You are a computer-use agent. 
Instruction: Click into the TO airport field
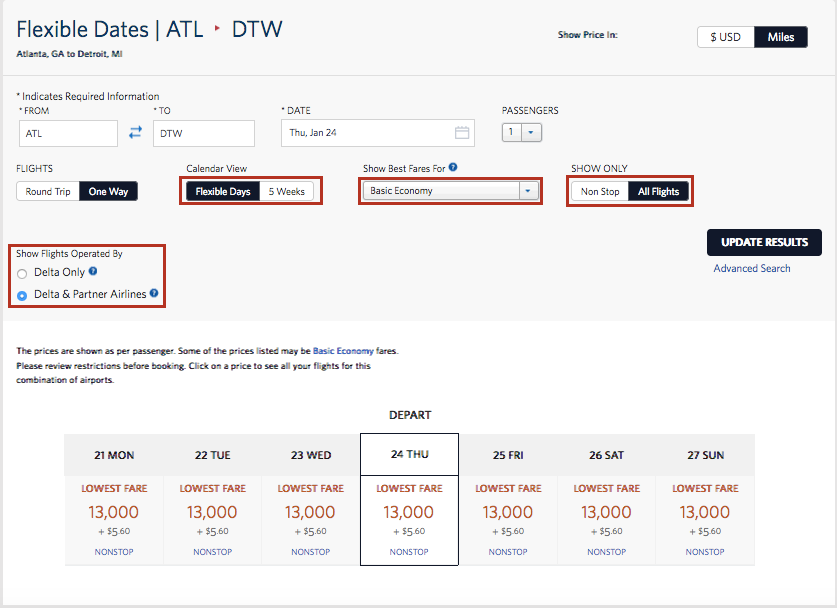pos(204,133)
